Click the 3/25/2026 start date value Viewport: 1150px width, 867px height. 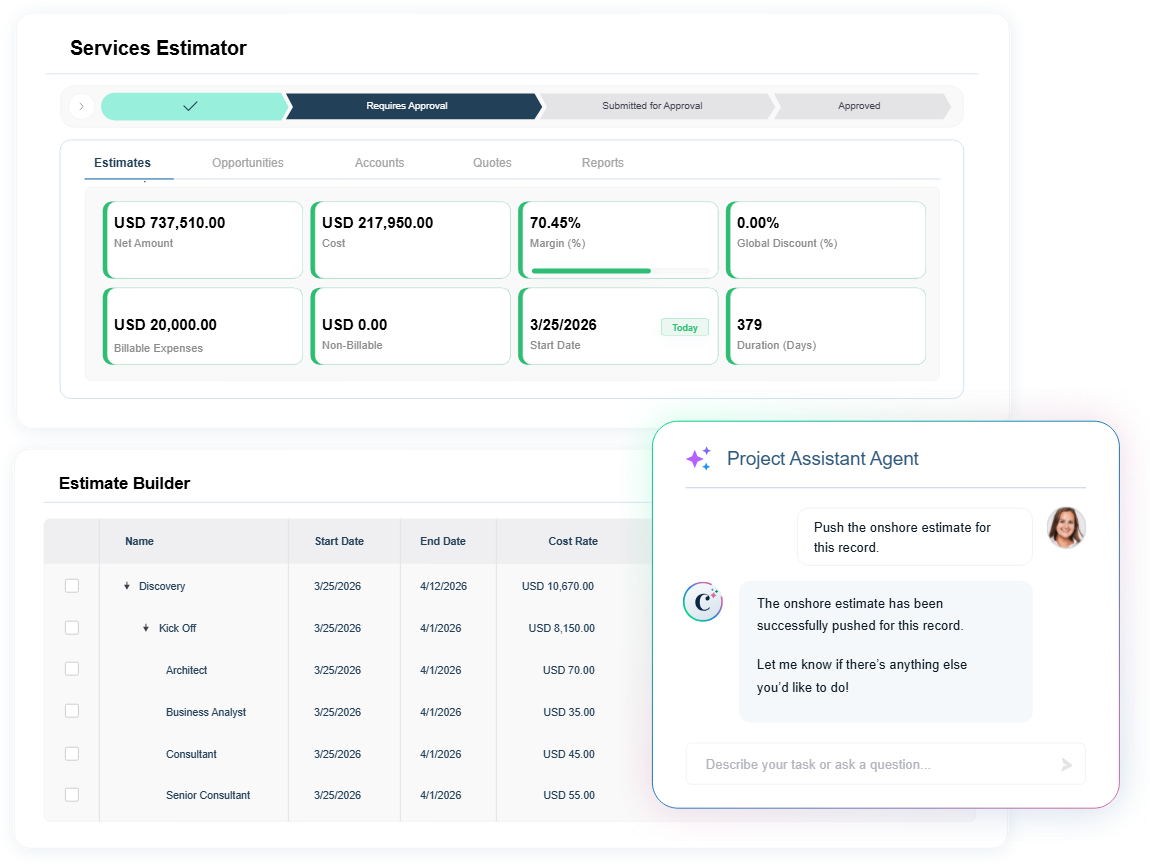click(563, 325)
